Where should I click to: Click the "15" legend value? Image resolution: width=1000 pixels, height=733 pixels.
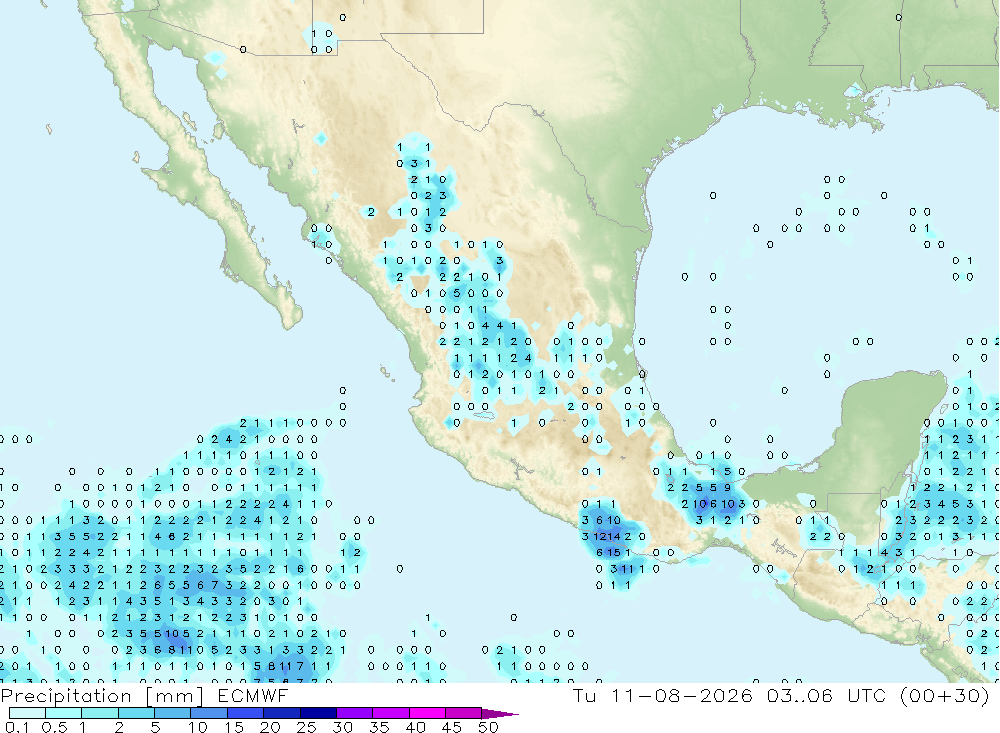click(234, 727)
